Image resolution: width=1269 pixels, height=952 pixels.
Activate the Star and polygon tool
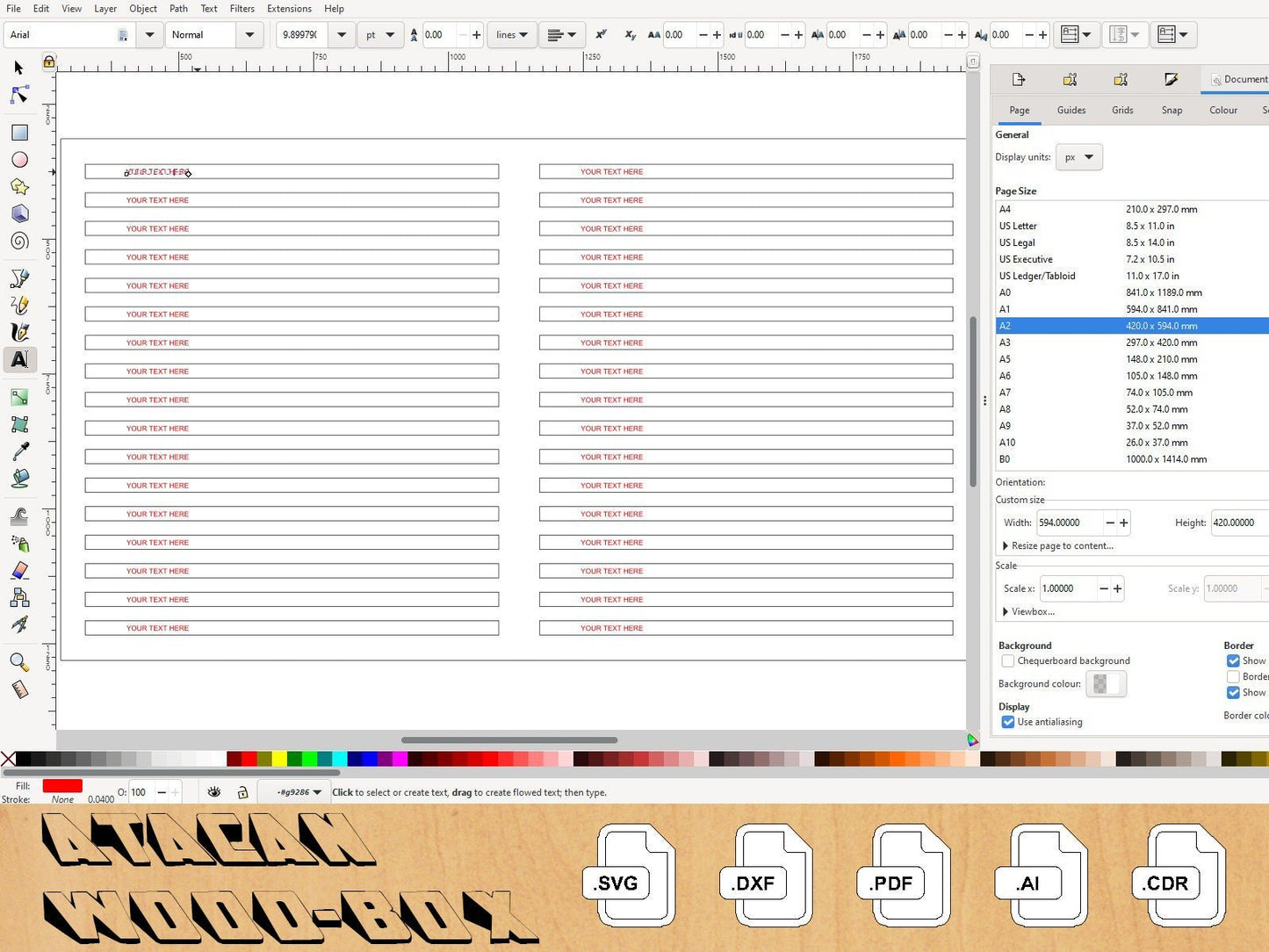(19, 187)
